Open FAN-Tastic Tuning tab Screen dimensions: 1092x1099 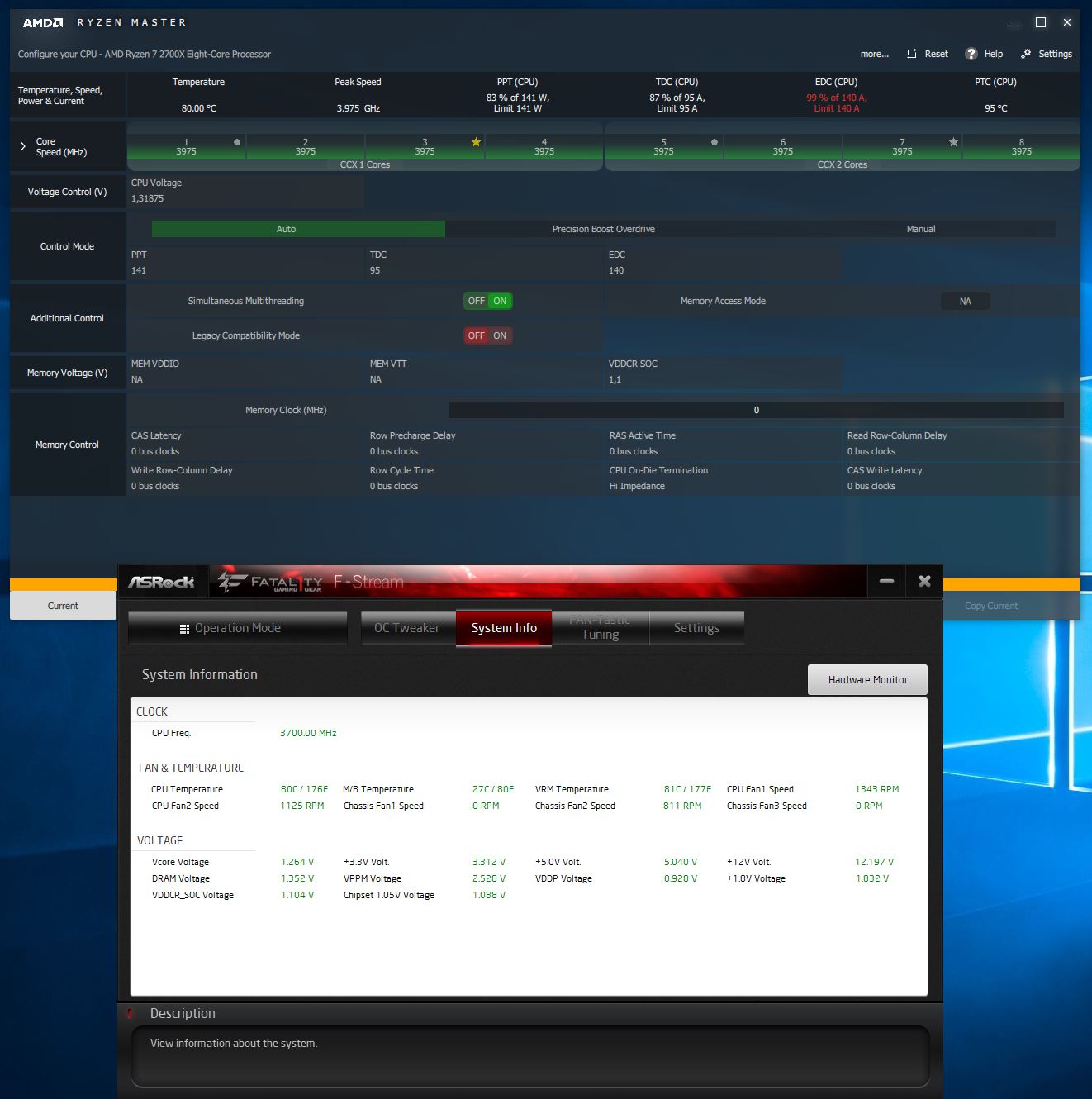(x=601, y=628)
